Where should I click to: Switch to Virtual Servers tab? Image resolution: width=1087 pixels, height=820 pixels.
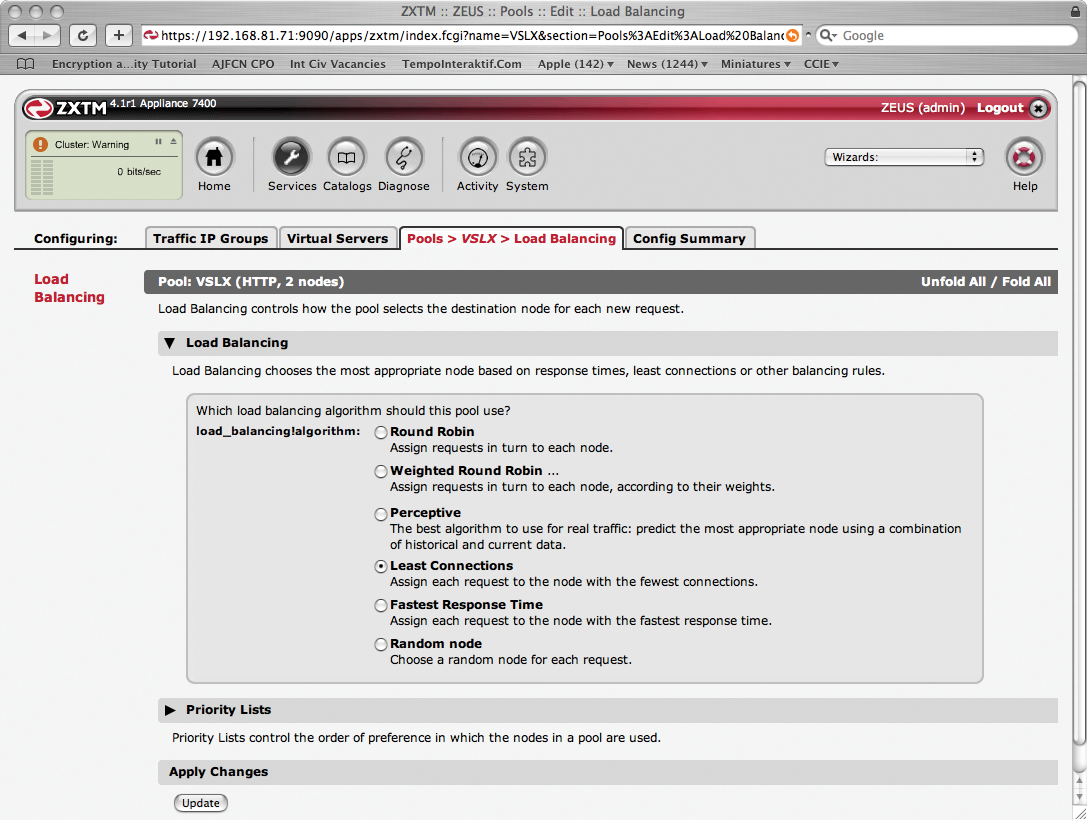click(338, 238)
